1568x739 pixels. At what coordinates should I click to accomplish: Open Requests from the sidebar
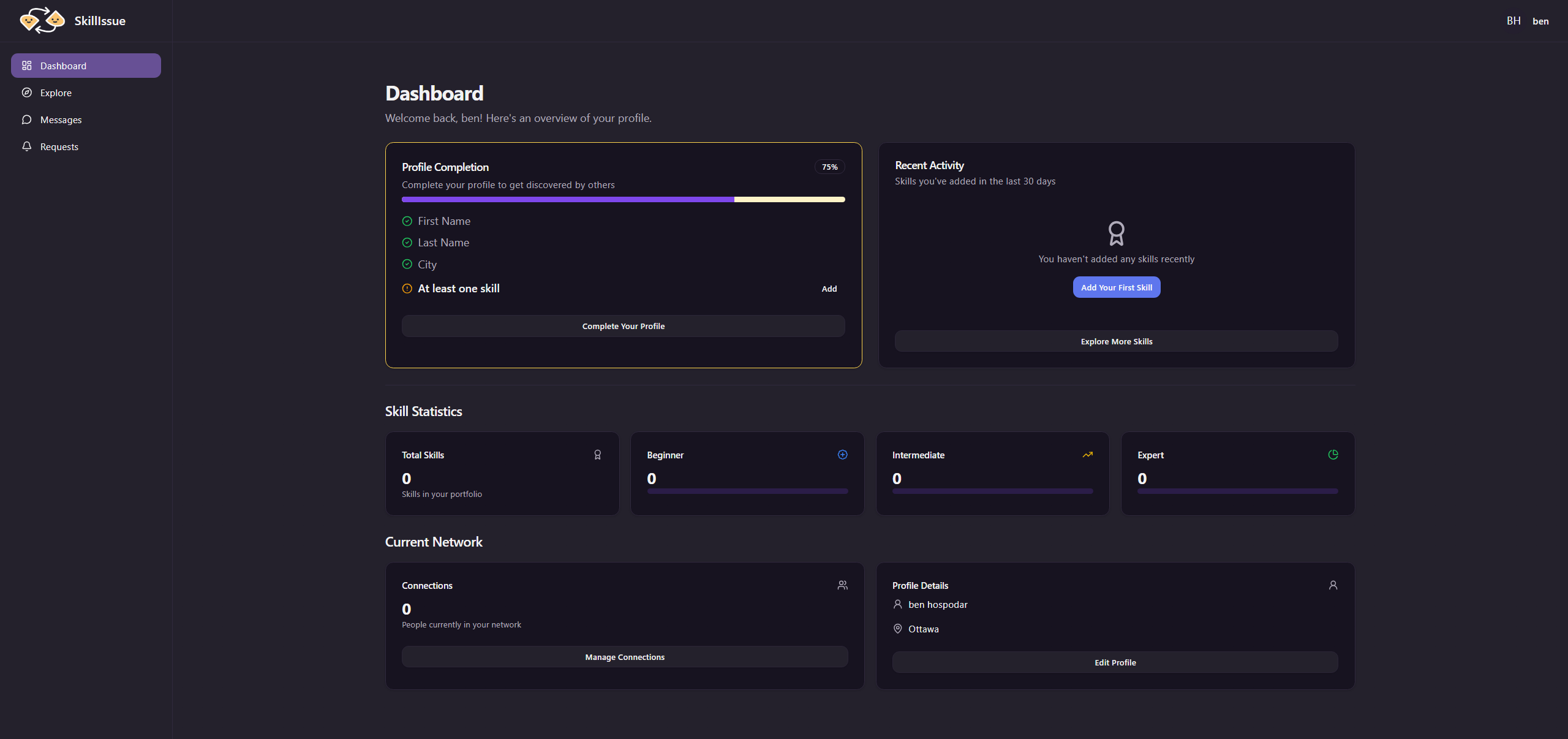point(59,146)
